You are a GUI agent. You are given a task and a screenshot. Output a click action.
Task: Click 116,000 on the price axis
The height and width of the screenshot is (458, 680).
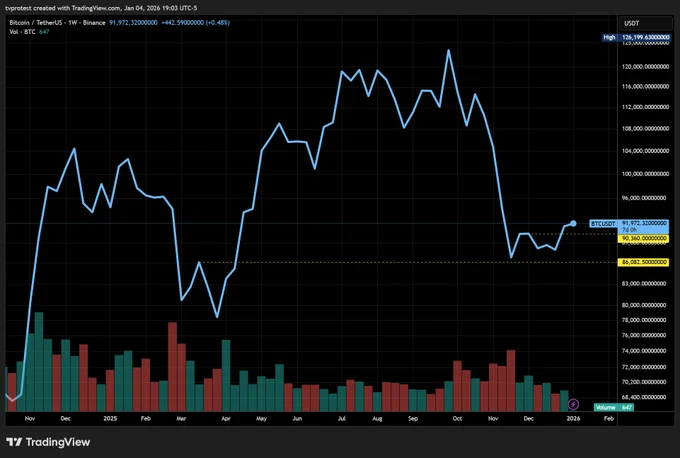click(645, 86)
